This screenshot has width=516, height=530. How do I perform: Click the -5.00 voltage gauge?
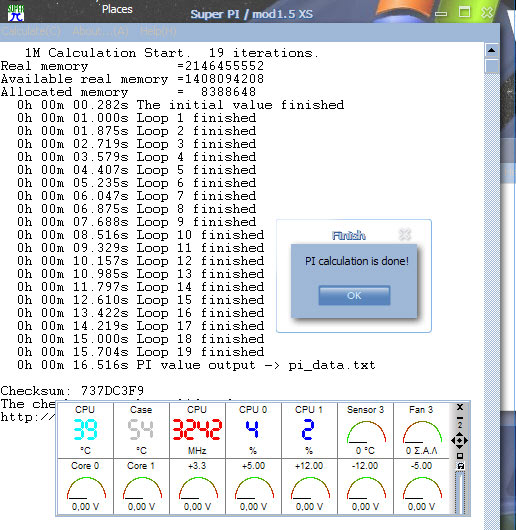point(421,486)
